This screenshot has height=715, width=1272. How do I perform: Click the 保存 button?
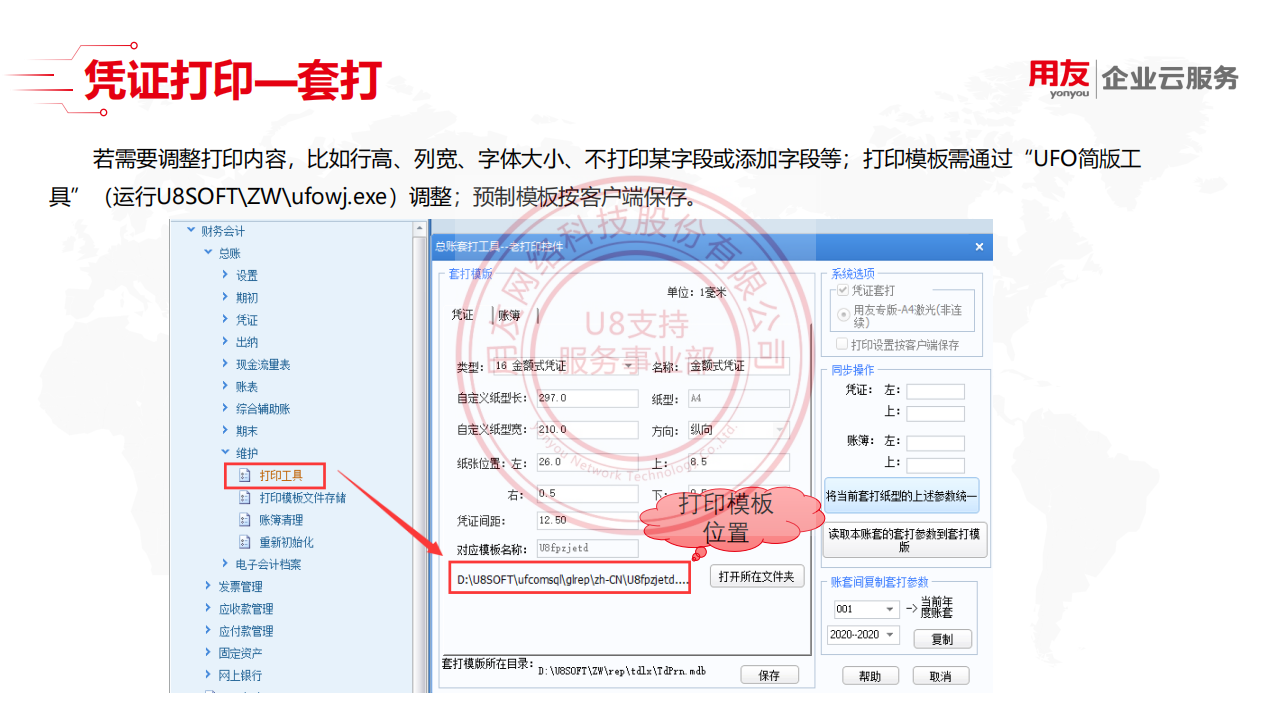[x=769, y=675]
